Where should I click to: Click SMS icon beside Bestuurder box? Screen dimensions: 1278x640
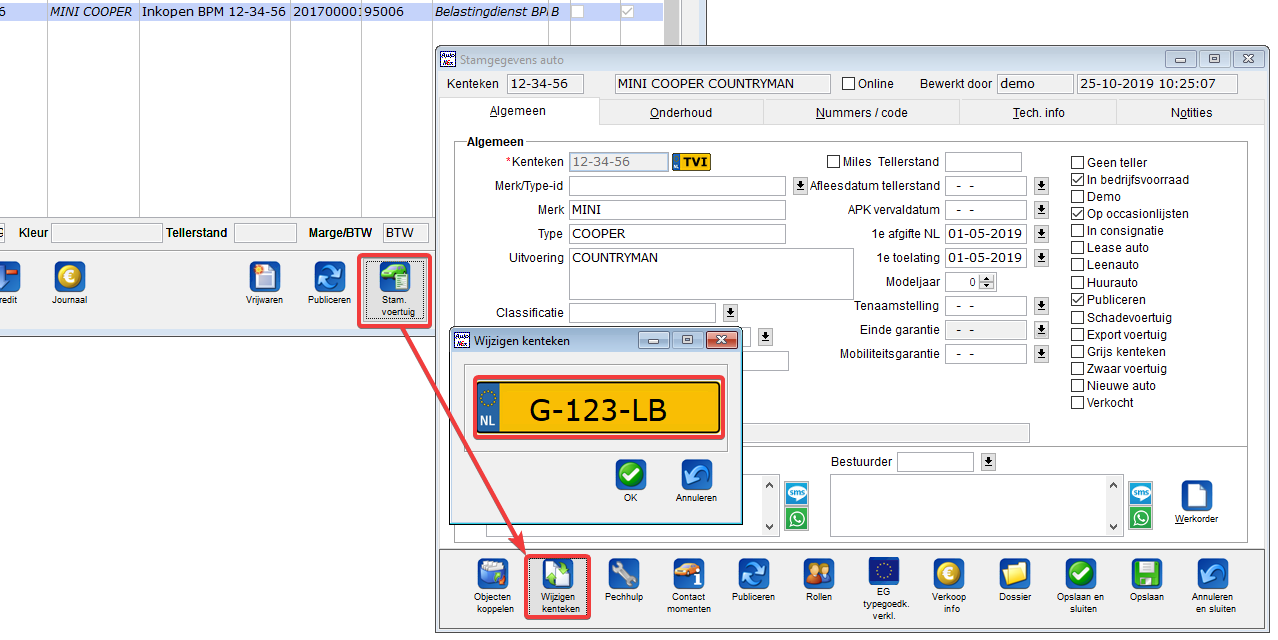click(1140, 493)
